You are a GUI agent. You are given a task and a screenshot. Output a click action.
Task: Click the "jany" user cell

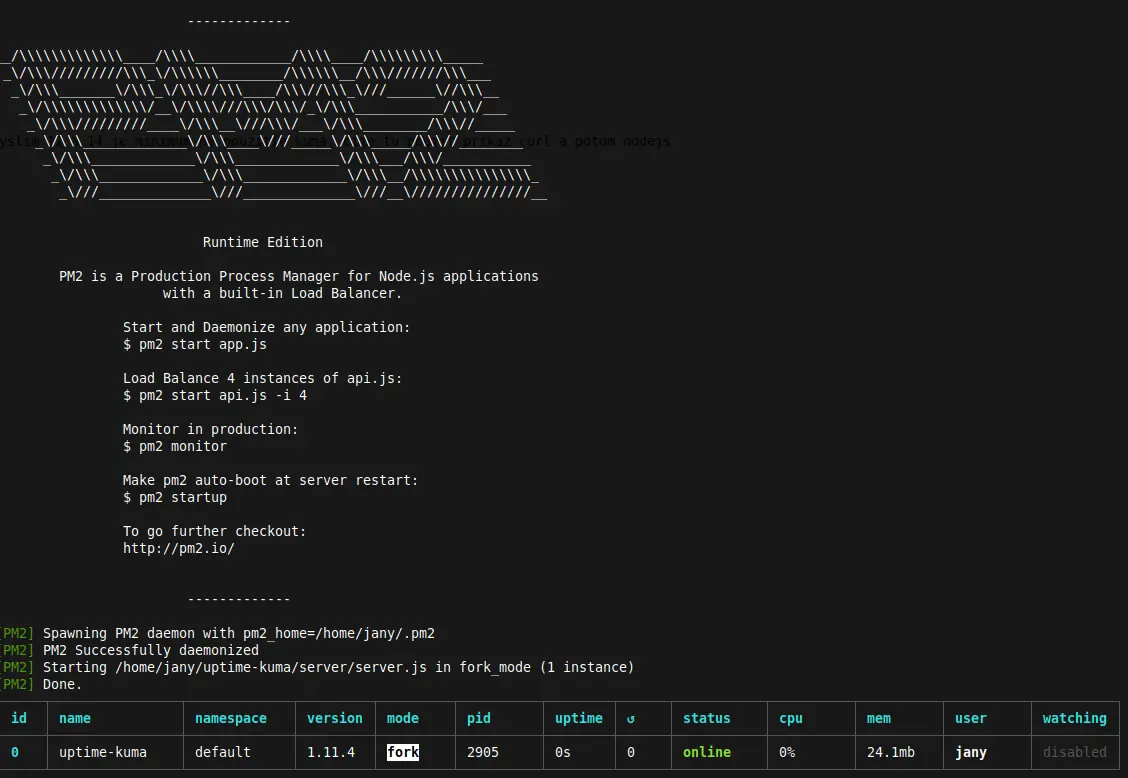970,752
